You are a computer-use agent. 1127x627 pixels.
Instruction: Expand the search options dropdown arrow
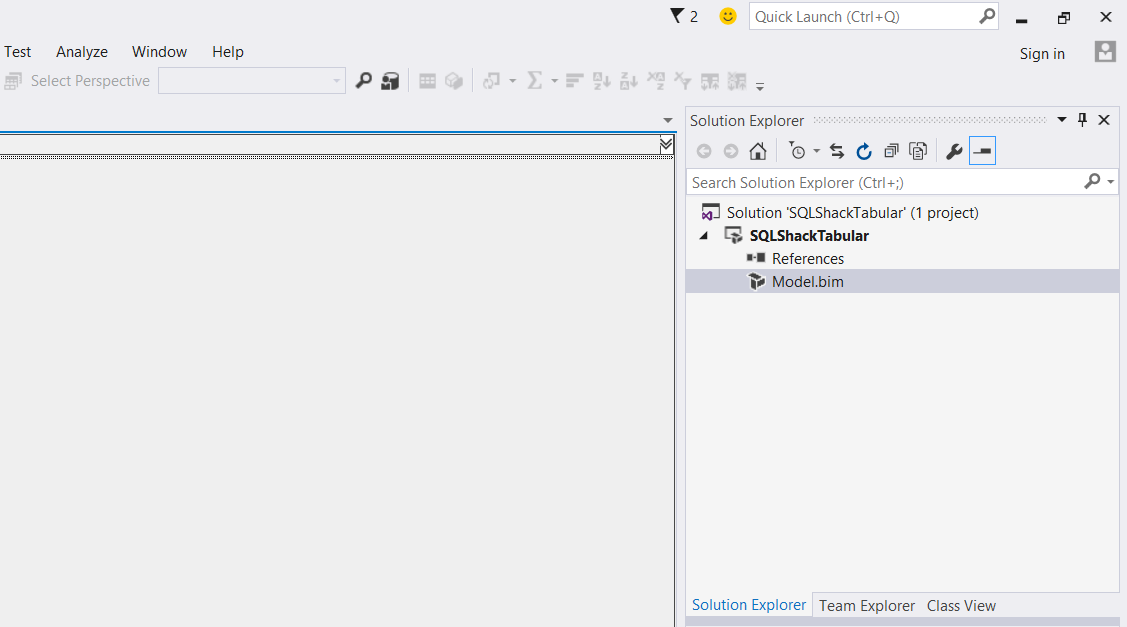1111,182
